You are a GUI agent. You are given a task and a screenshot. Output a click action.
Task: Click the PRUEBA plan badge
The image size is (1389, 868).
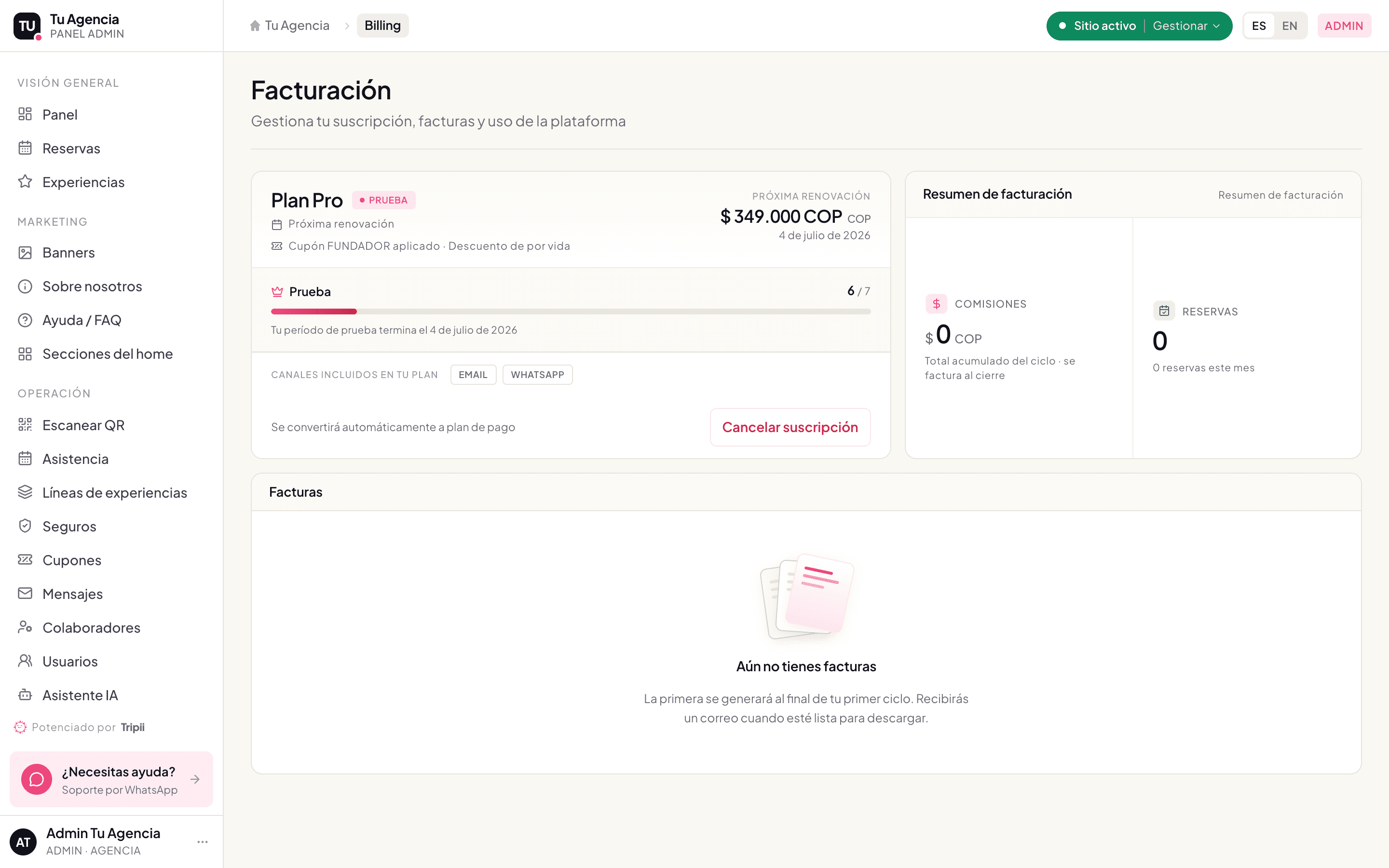[383, 200]
